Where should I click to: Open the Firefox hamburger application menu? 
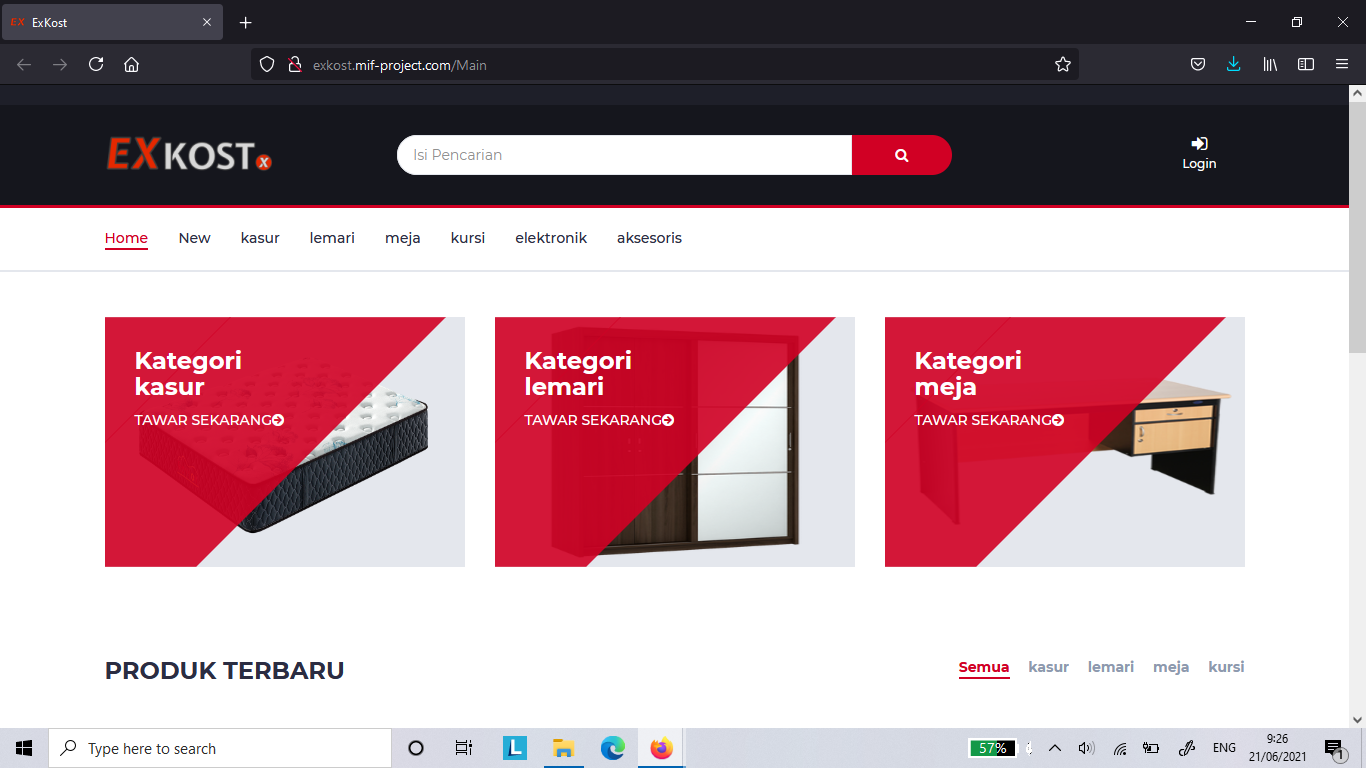pyautogui.click(x=1342, y=64)
